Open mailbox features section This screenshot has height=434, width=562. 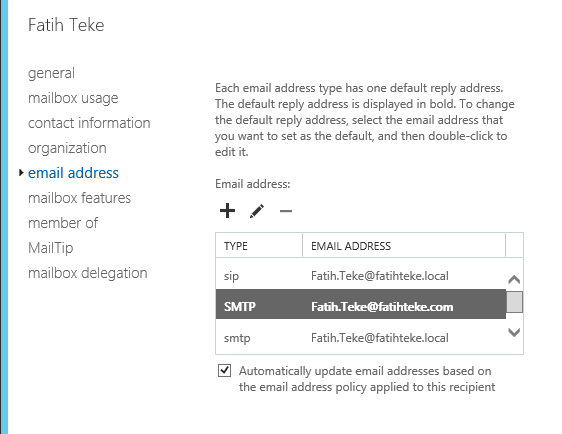(80, 198)
